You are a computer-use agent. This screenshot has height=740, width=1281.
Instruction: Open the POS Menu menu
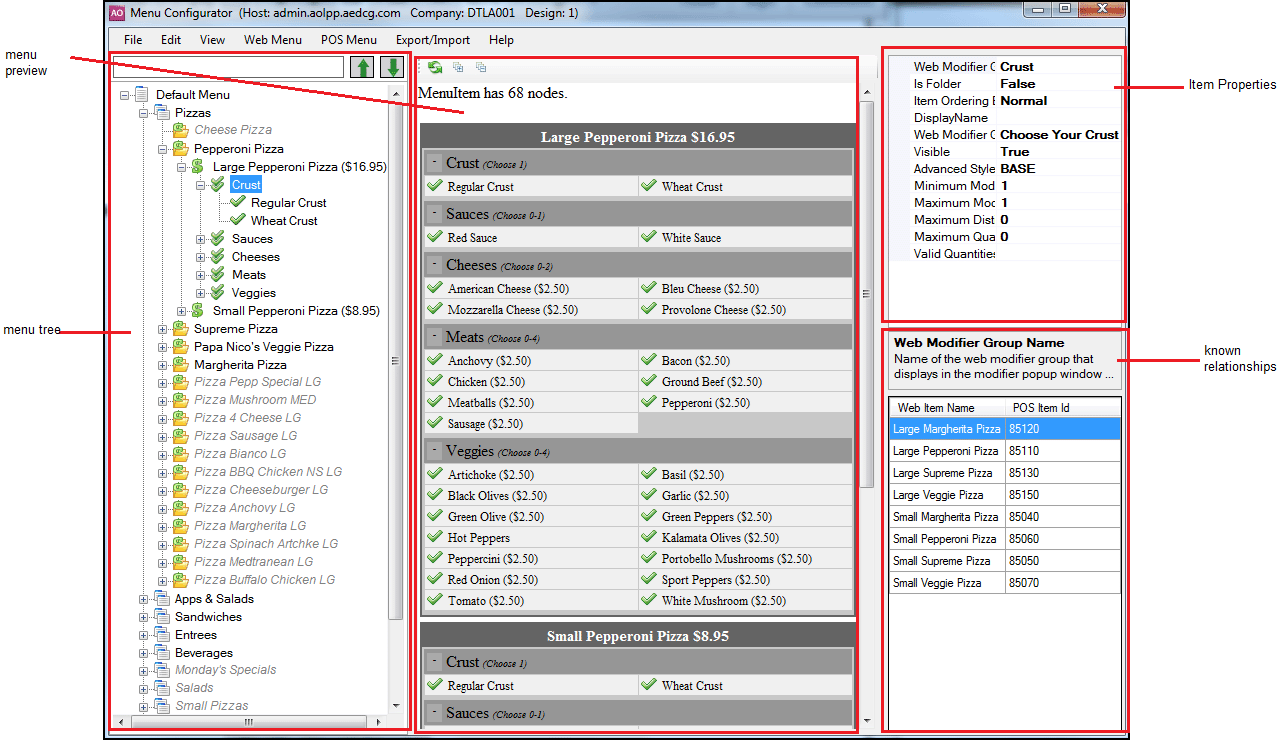(349, 40)
